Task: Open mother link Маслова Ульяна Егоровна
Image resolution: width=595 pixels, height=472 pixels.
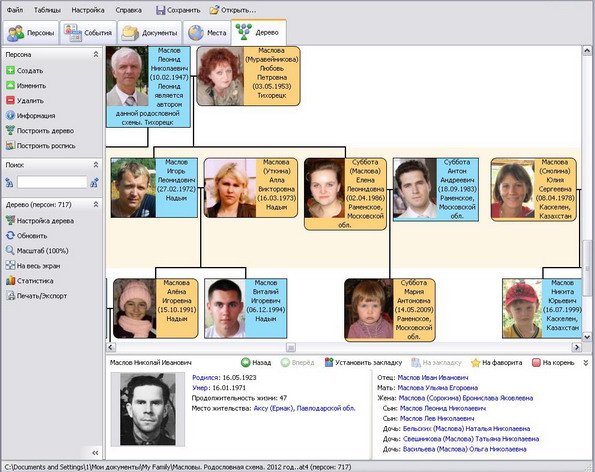Action: point(438,388)
